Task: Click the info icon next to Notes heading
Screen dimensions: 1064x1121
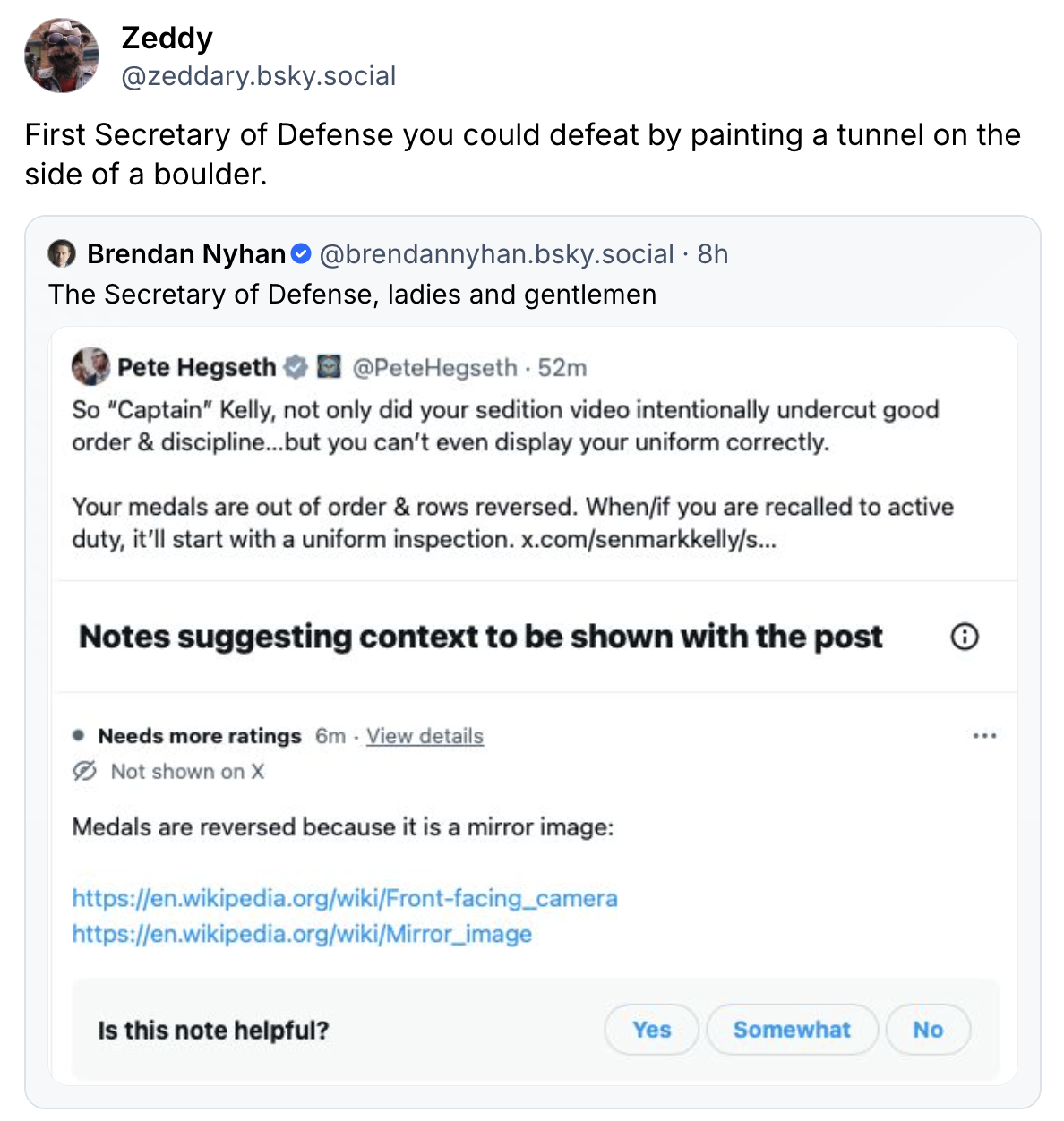Action: 964,637
